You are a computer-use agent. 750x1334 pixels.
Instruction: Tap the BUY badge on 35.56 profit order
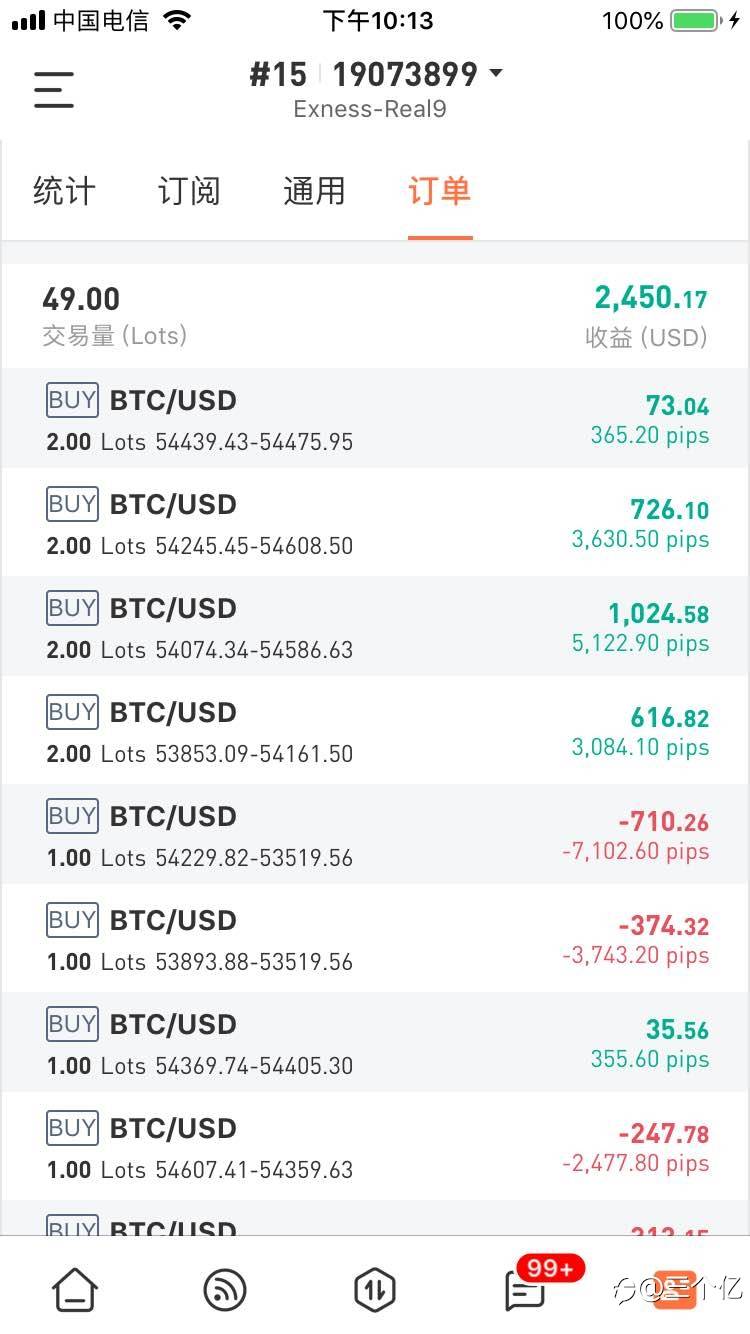click(x=72, y=1025)
